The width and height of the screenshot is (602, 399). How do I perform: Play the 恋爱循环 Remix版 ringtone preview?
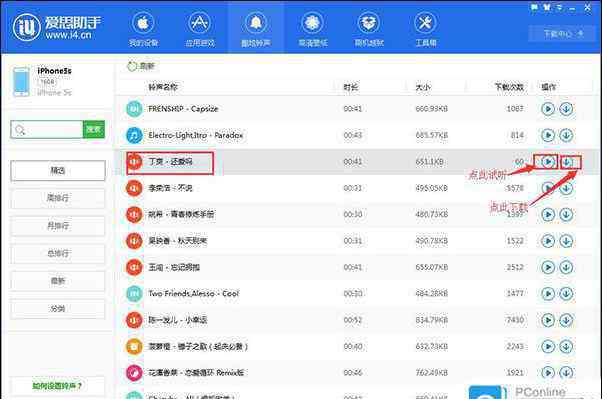pyautogui.click(x=548, y=373)
